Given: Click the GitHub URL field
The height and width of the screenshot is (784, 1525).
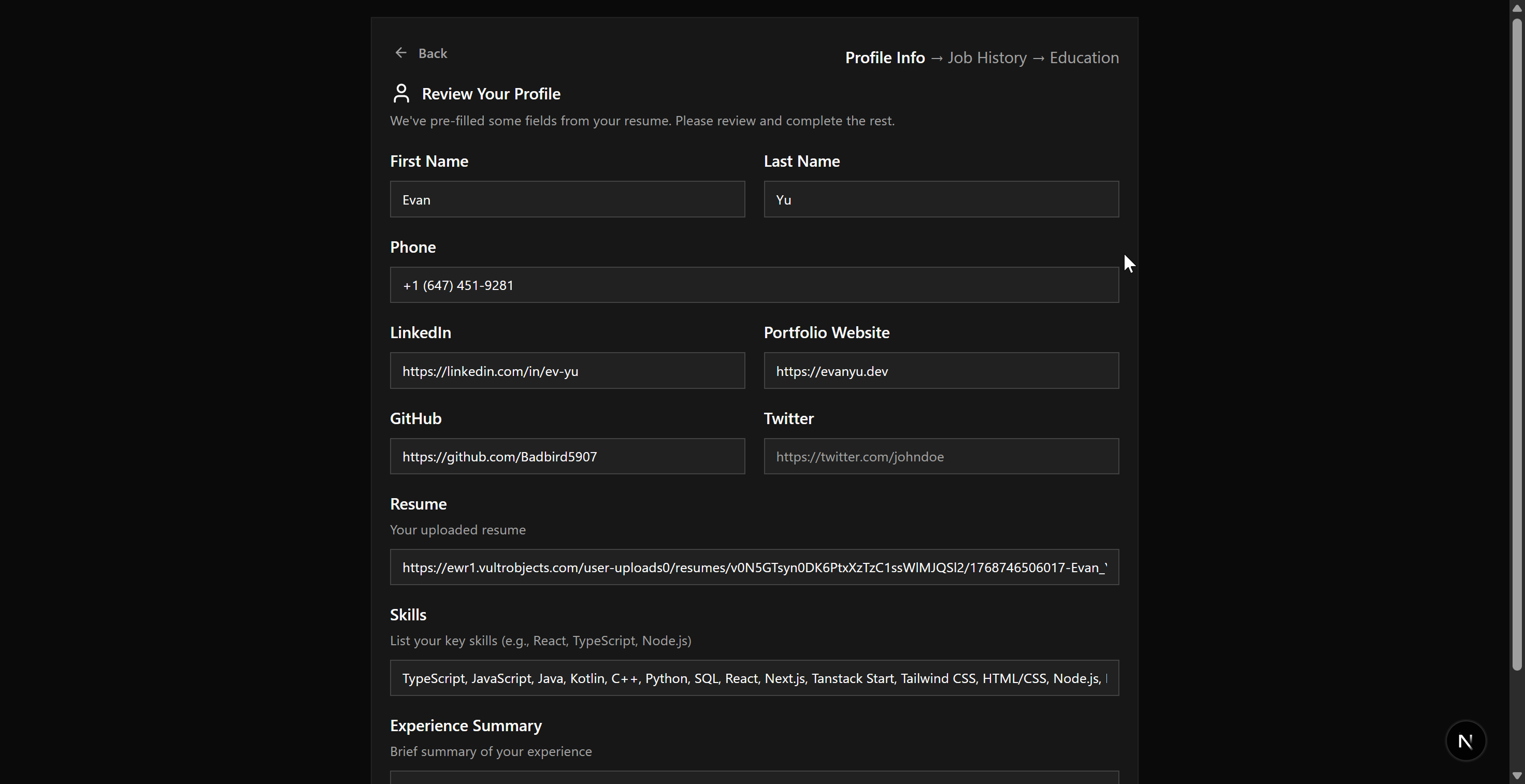Looking at the screenshot, I should pos(567,456).
